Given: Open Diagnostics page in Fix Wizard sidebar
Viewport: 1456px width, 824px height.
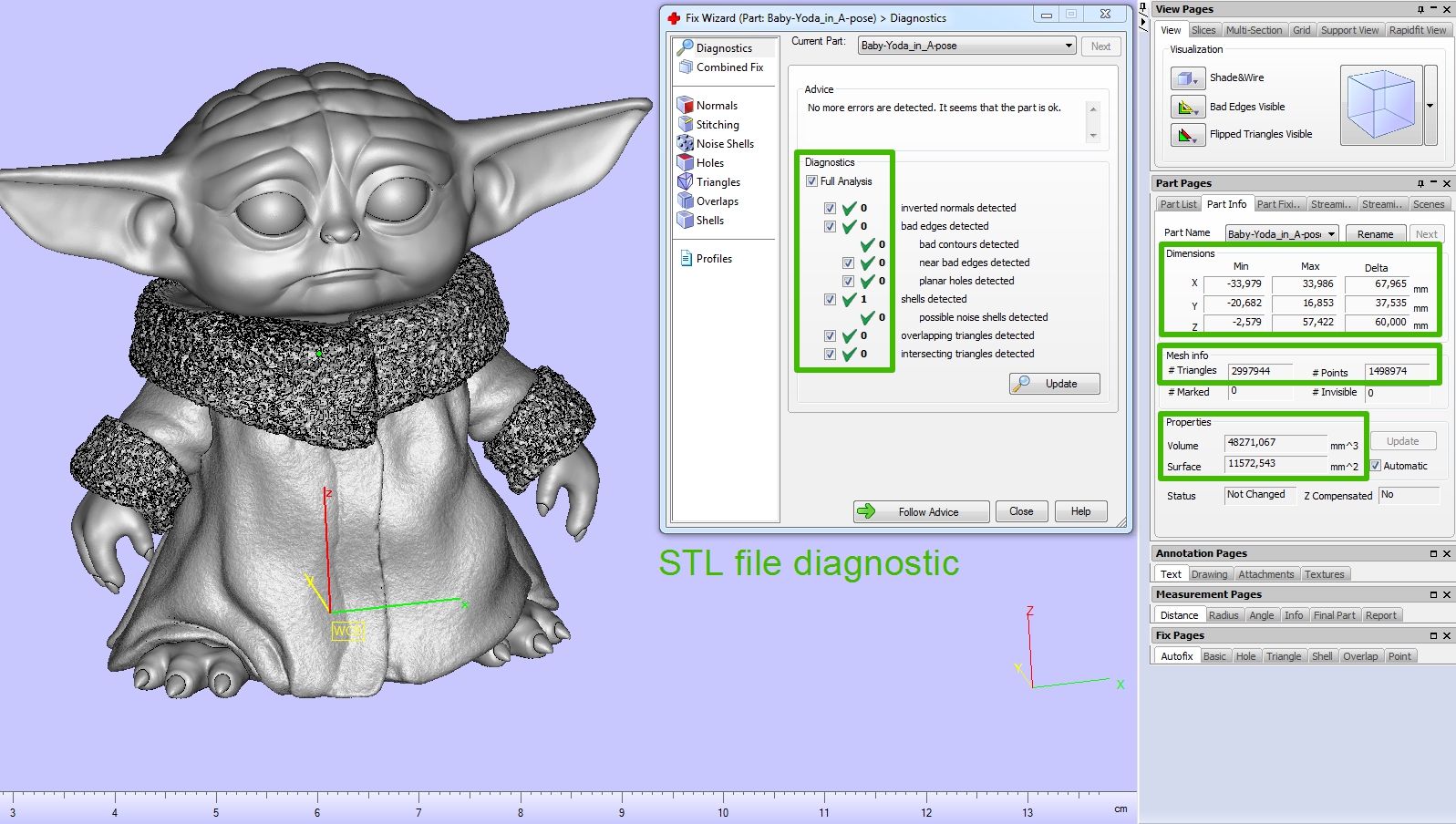Looking at the screenshot, I should 724,47.
